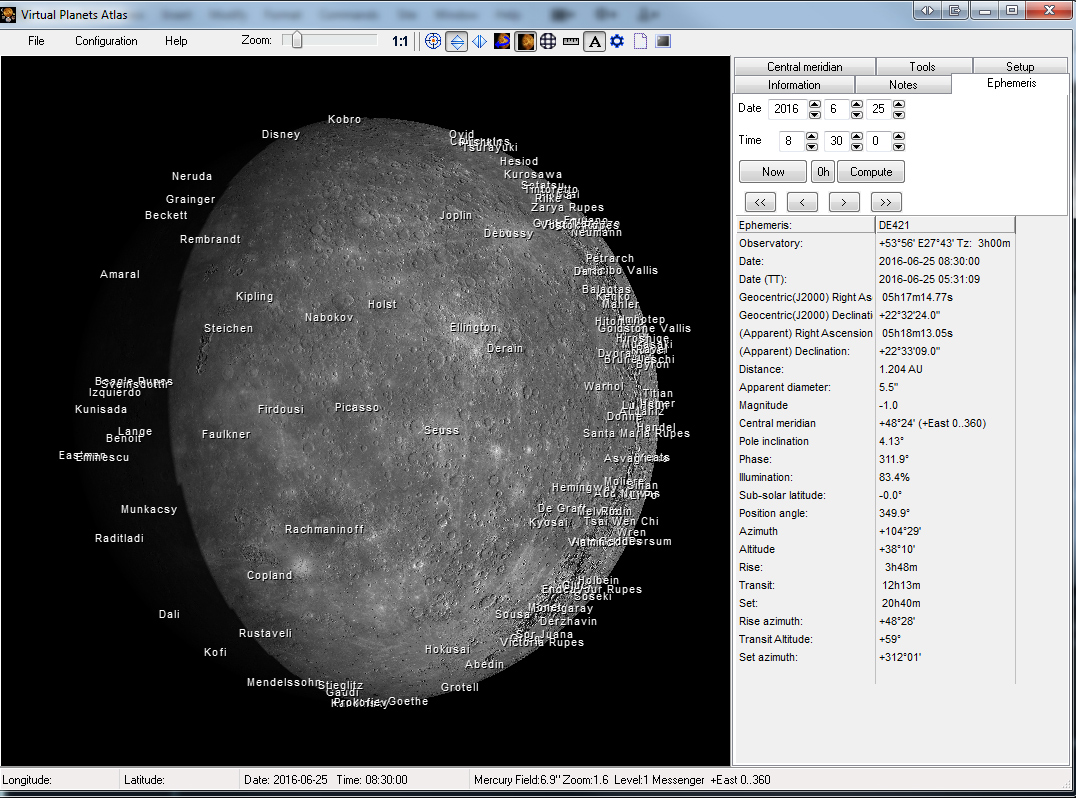This screenshot has height=798, width=1076.
Task: Decrease the day value with down arrow
Action: tap(899, 114)
